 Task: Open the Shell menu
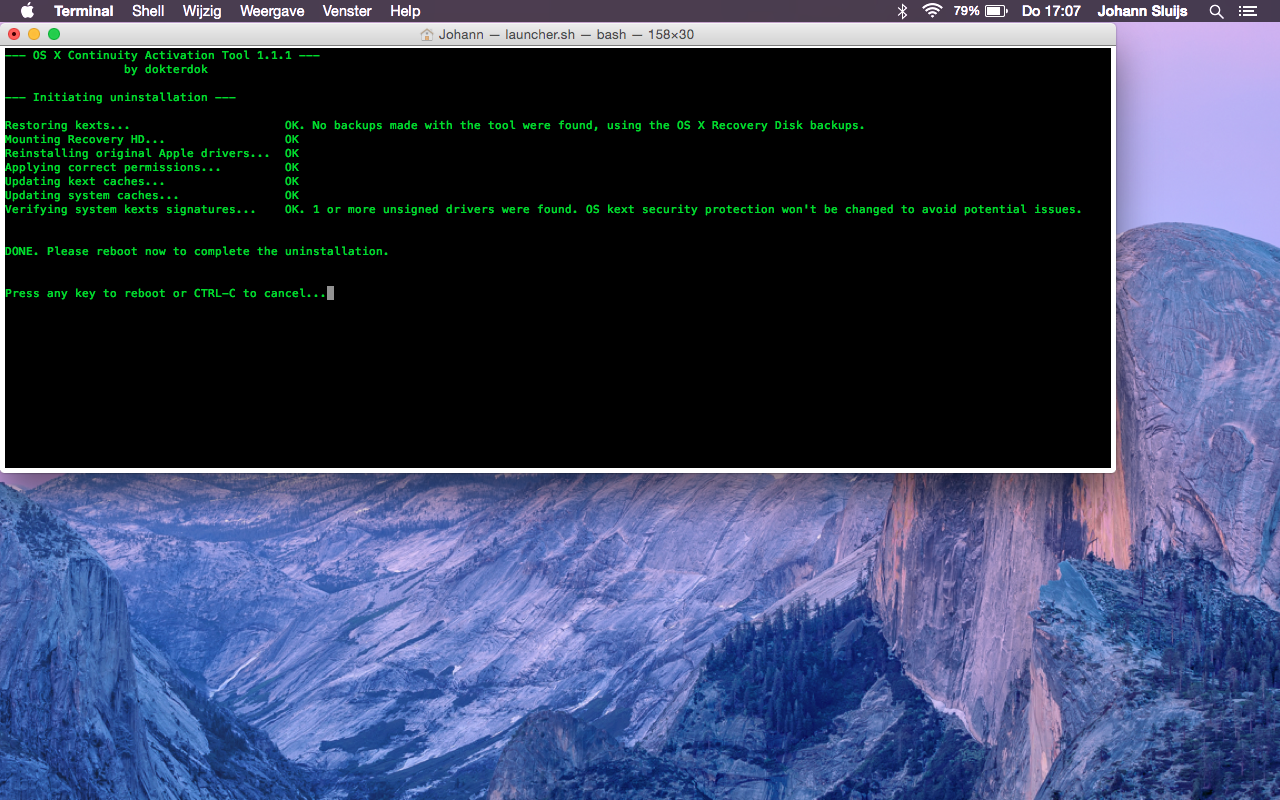(148, 11)
